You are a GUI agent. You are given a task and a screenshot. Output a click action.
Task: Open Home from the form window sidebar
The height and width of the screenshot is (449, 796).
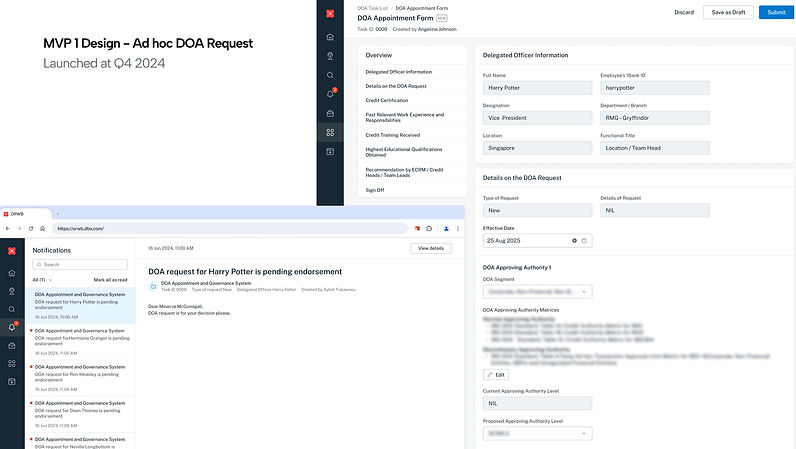point(330,37)
